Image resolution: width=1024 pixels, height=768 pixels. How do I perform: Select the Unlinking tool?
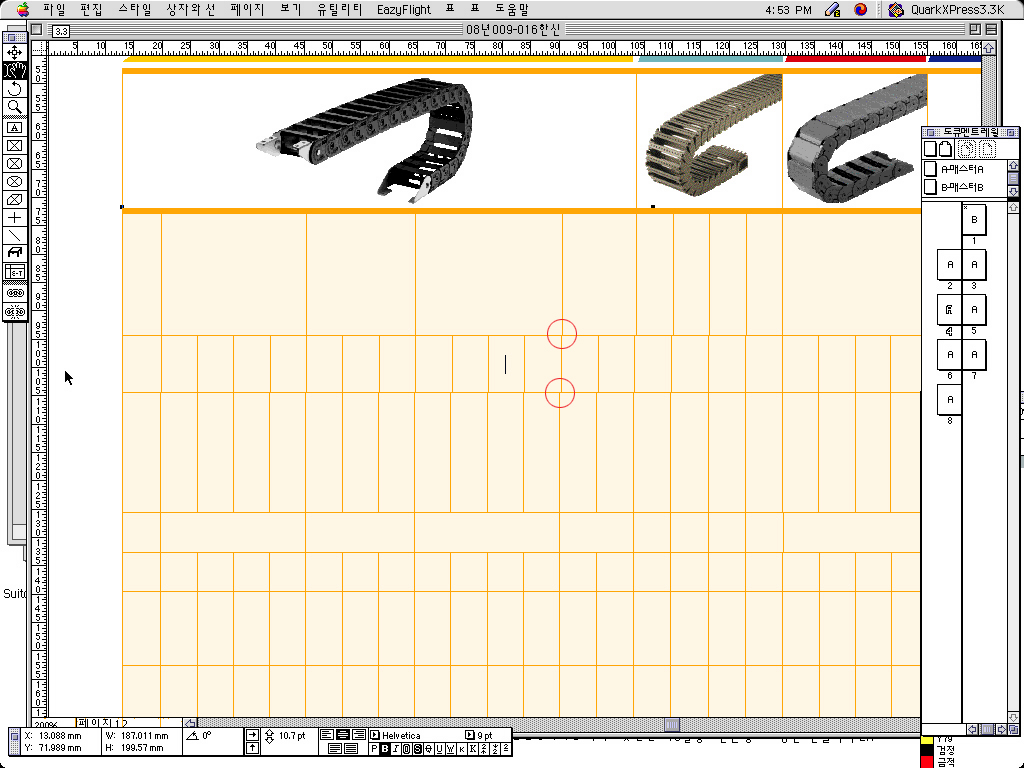click(15, 312)
